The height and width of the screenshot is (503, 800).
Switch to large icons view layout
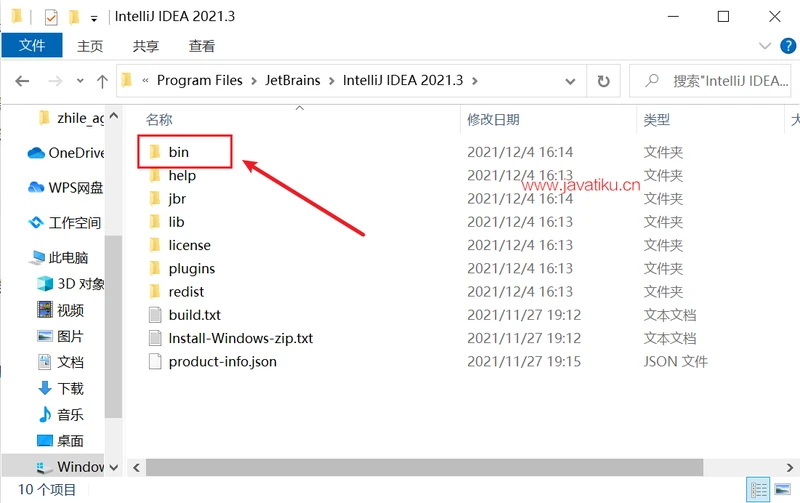point(782,490)
